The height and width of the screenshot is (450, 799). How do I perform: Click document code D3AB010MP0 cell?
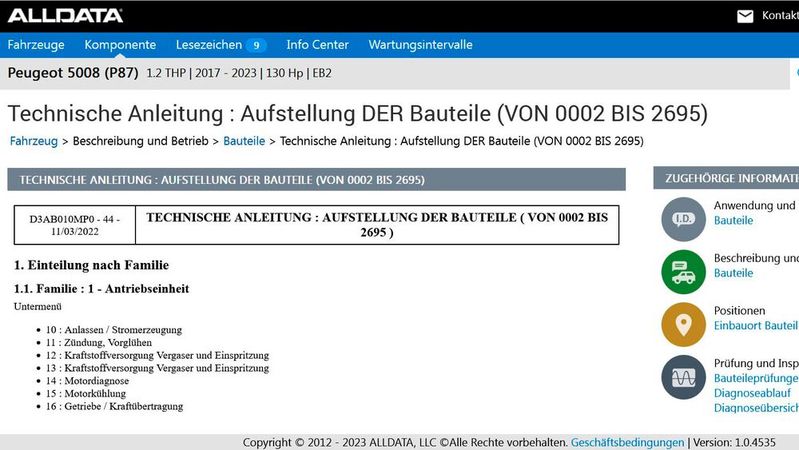click(x=75, y=225)
